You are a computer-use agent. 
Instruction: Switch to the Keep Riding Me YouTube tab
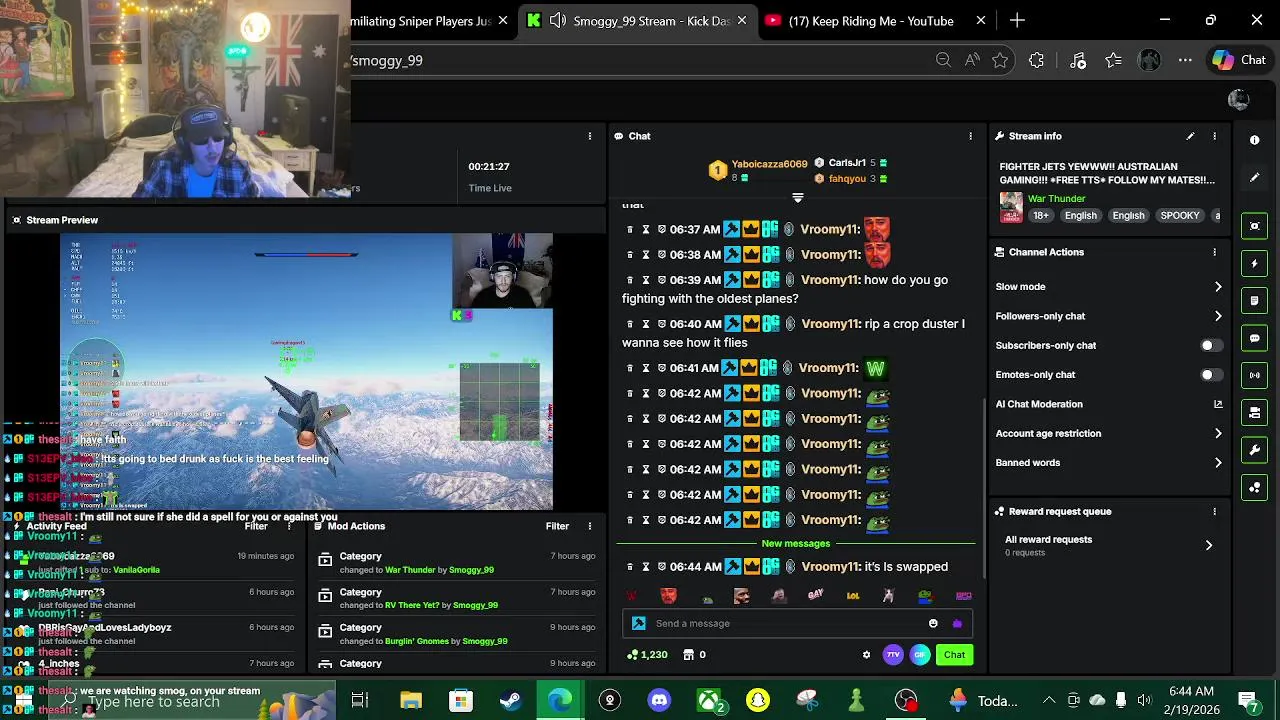[x=870, y=20]
